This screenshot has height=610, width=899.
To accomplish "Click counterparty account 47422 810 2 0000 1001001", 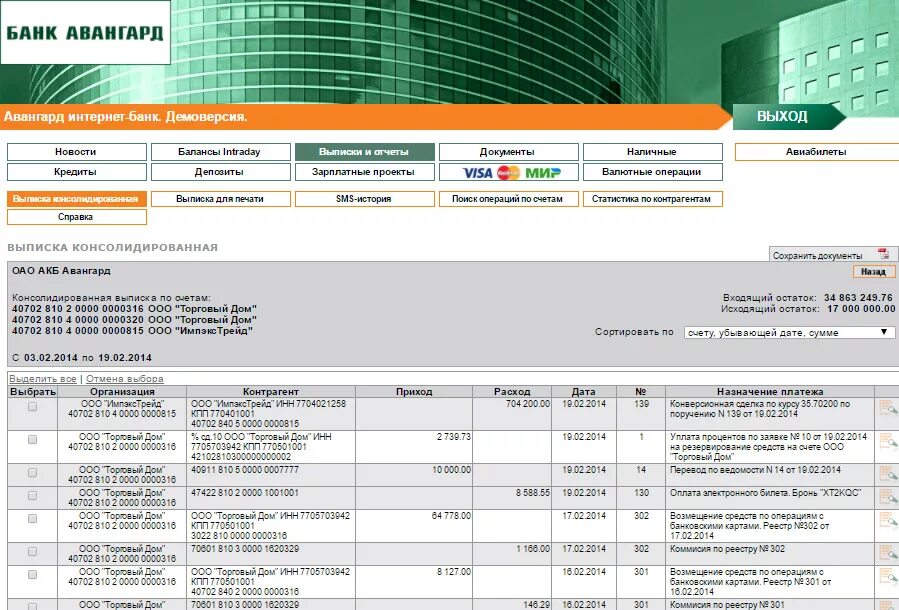I will point(245,492).
